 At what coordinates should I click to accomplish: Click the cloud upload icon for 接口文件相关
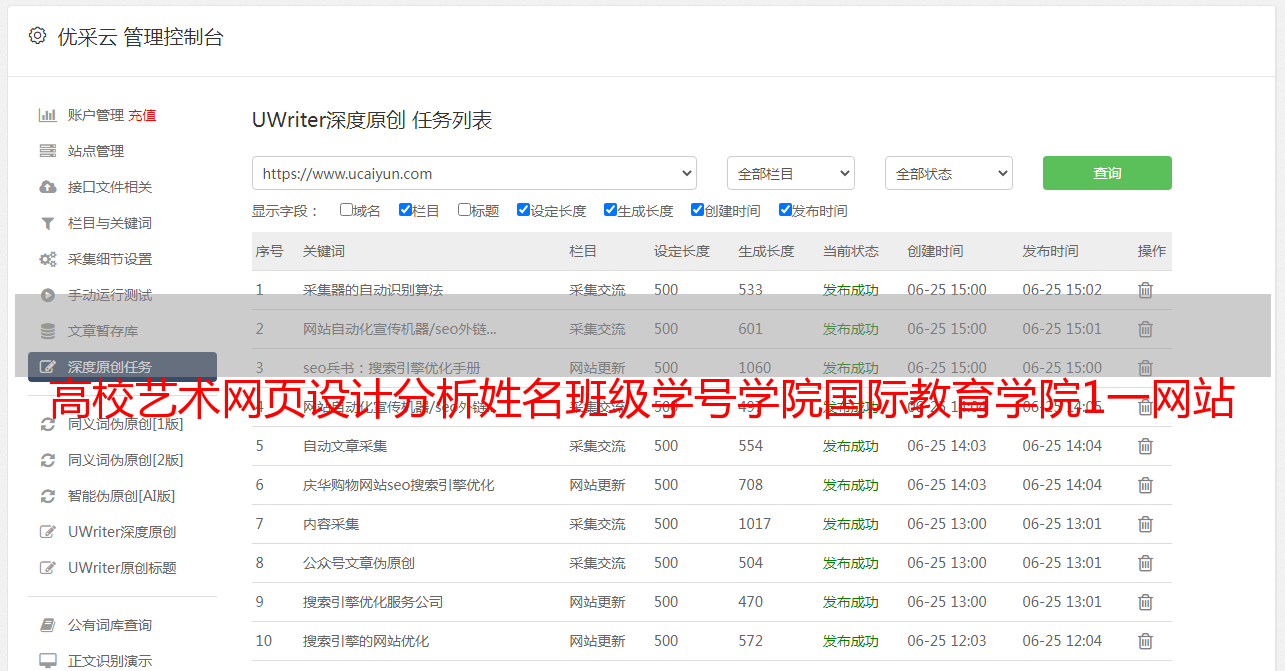click(x=47, y=187)
